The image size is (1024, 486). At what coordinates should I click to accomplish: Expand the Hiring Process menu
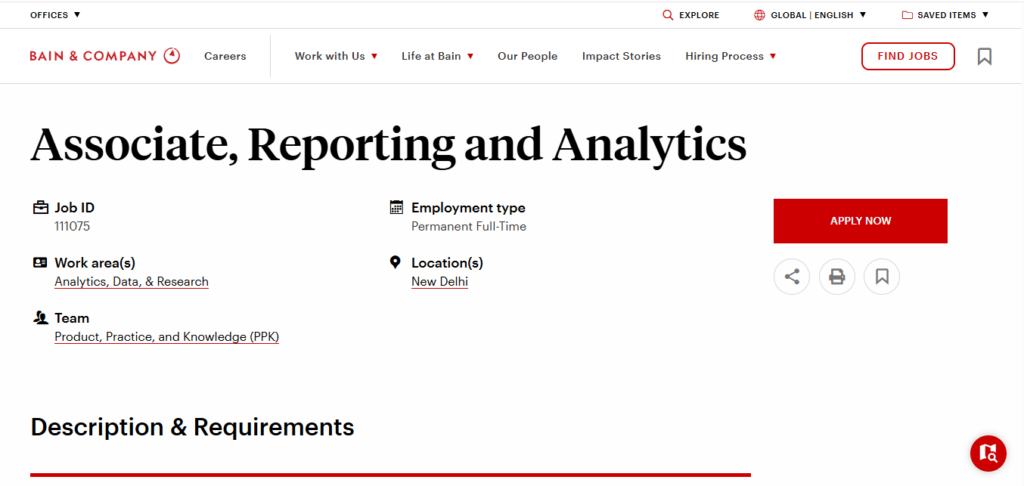pyautogui.click(x=731, y=56)
